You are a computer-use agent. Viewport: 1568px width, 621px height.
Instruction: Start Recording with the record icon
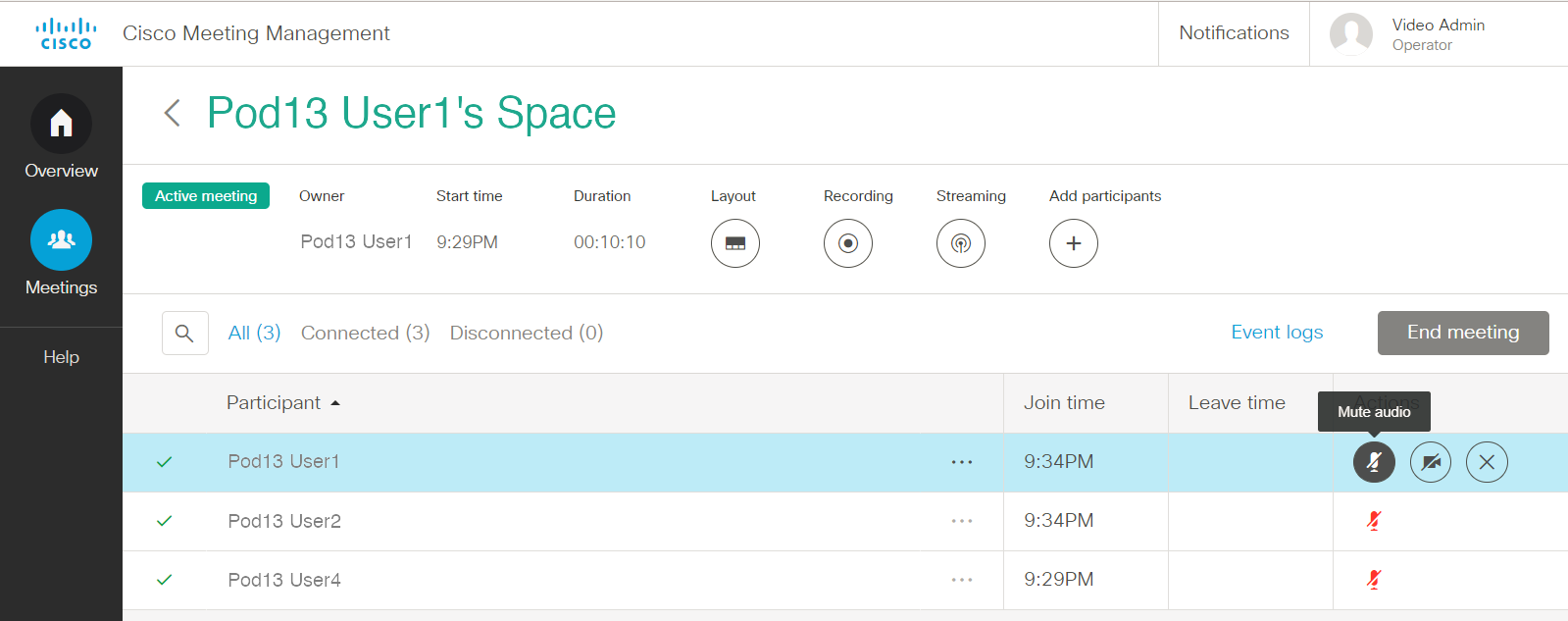(848, 243)
